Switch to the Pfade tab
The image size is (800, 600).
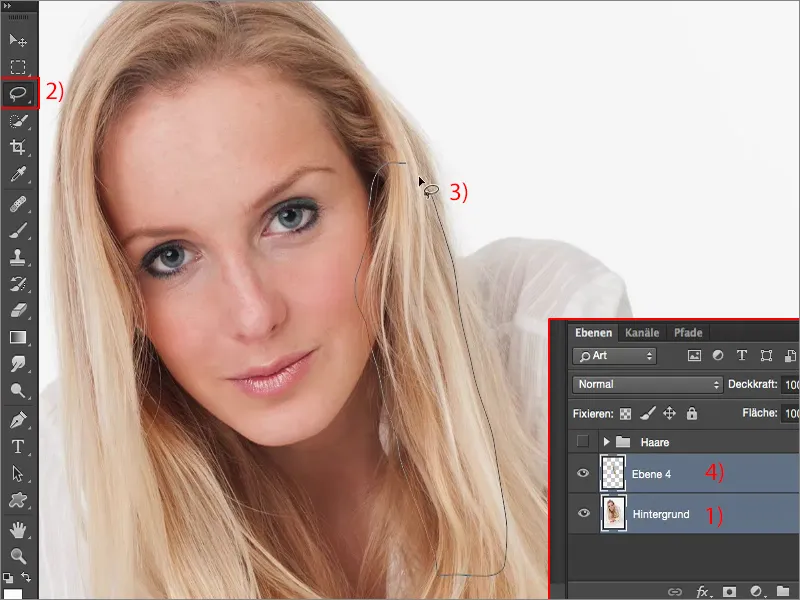(x=688, y=333)
